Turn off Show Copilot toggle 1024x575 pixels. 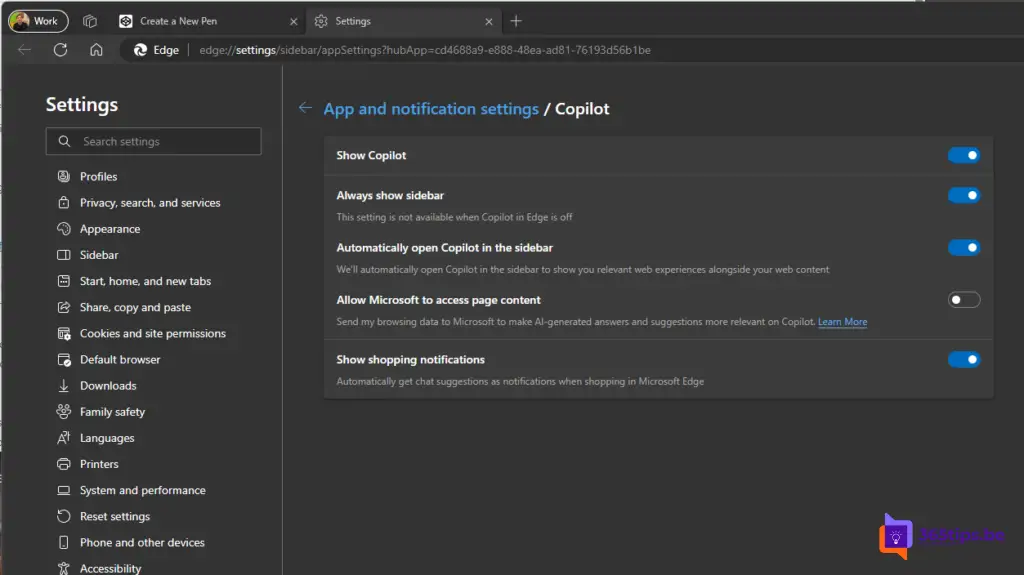pos(963,155)
